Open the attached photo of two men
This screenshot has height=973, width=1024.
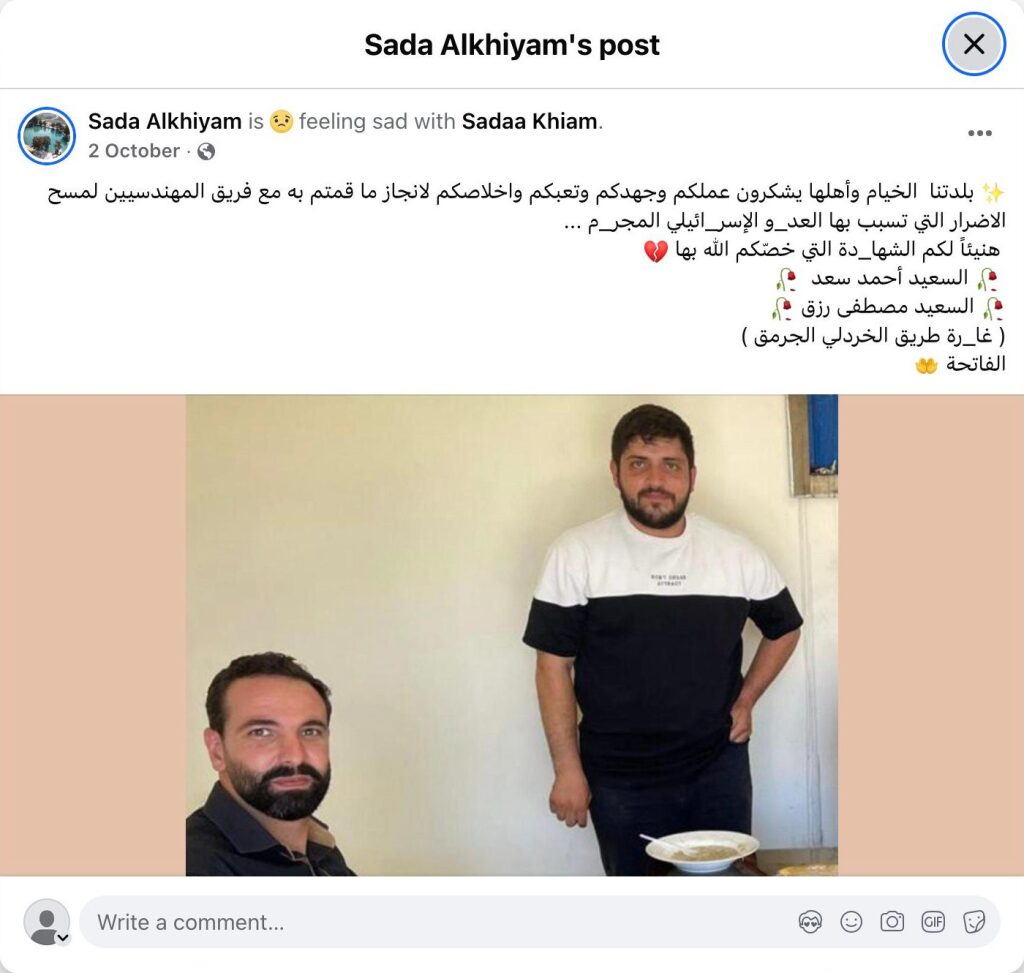click(511, 635)
